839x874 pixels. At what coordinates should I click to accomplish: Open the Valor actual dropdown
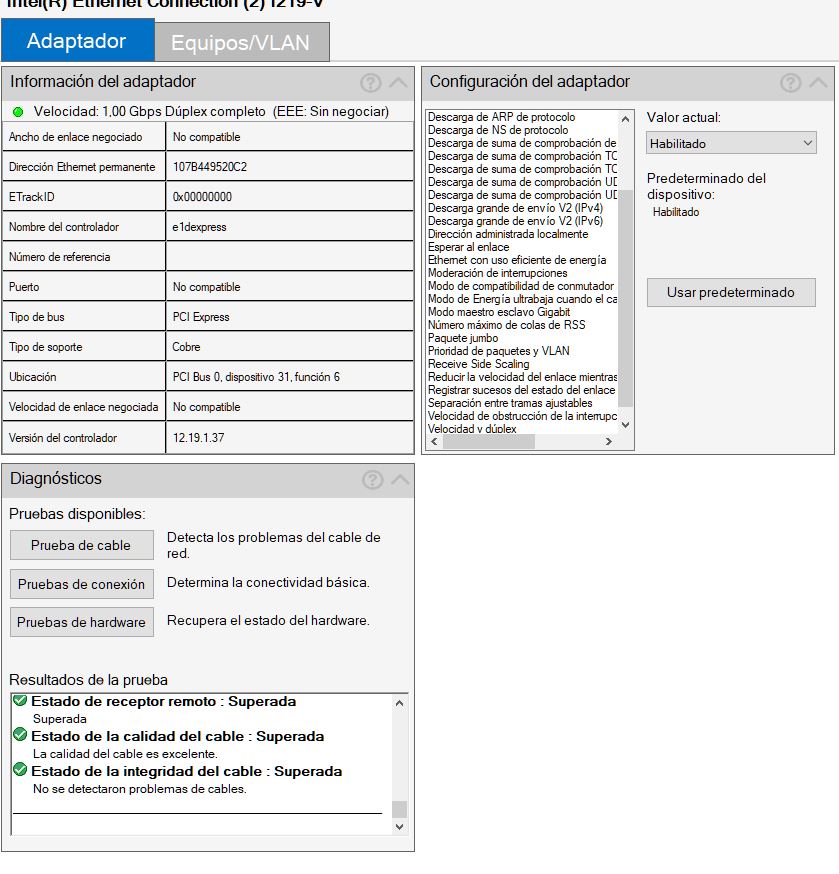[x=731, y=143]
